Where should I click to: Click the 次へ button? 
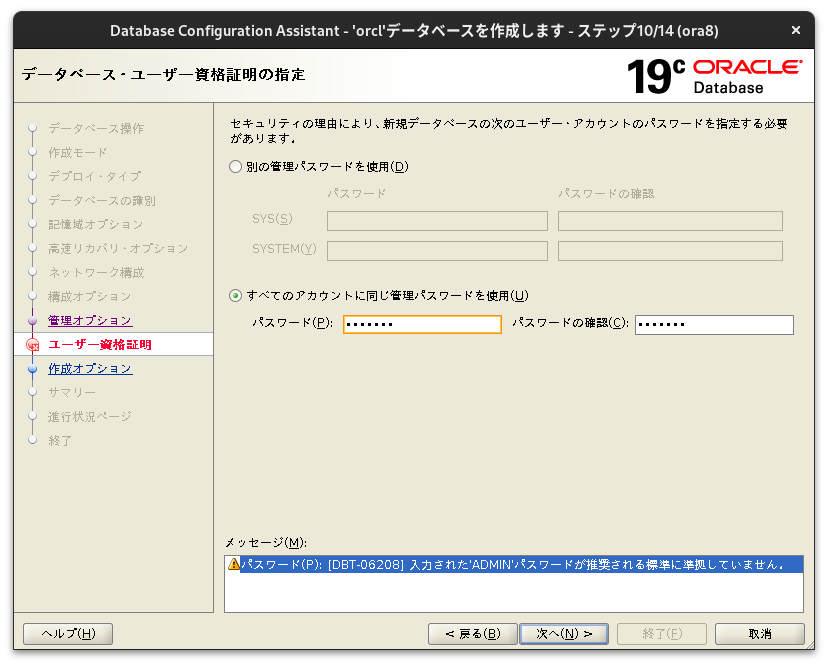click(564, 633)
